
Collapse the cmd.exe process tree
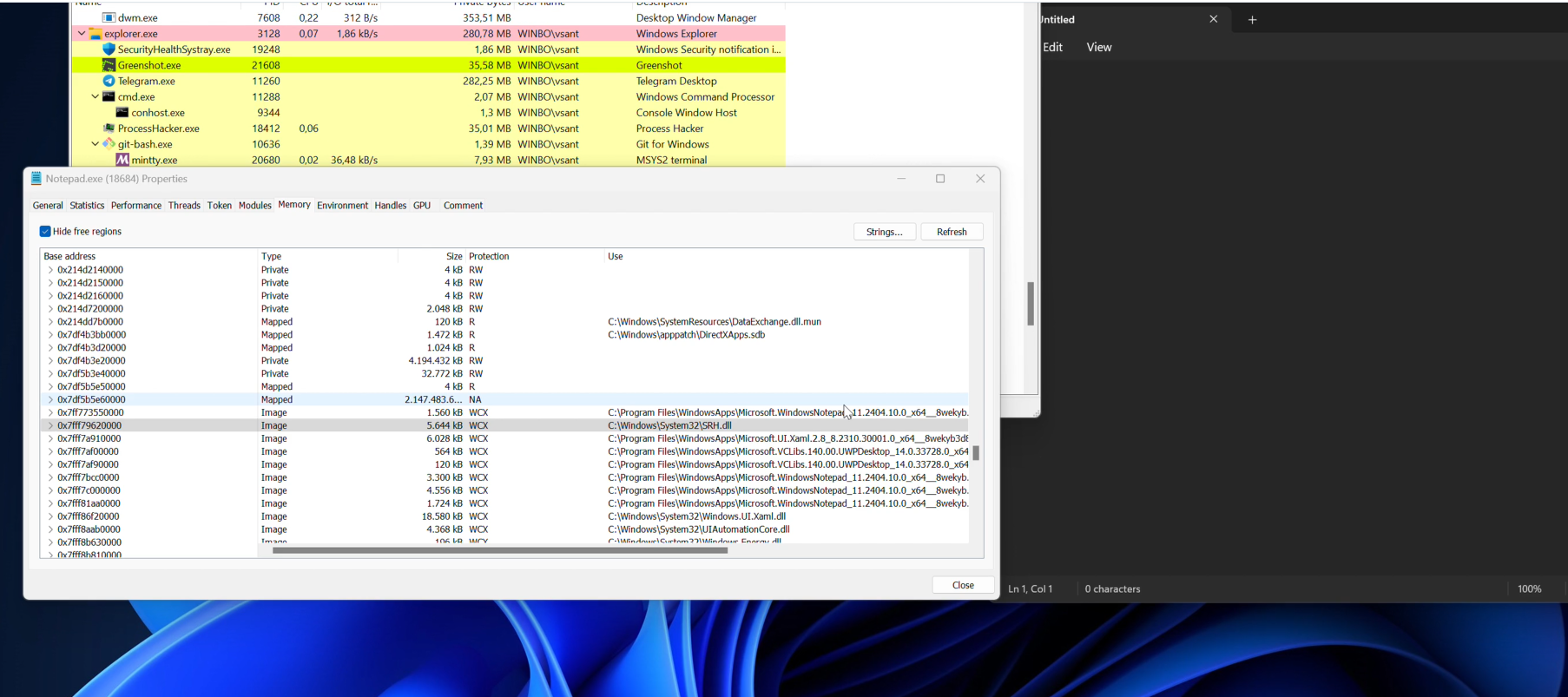pos(95,96)
